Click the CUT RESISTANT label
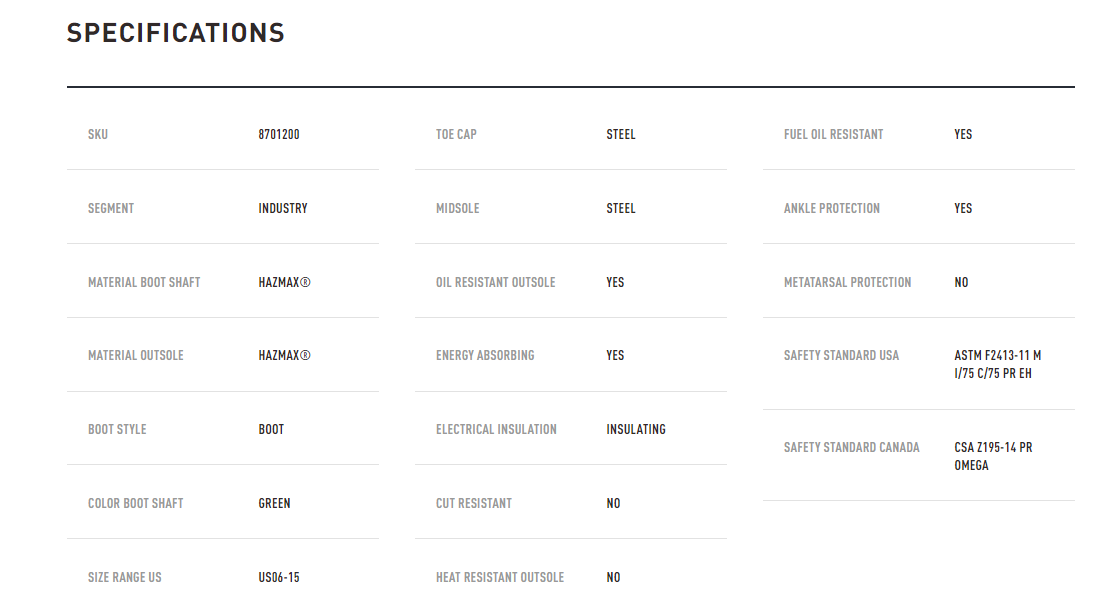The height and width of the screenshot is (612, 1106). coord(474,503)
